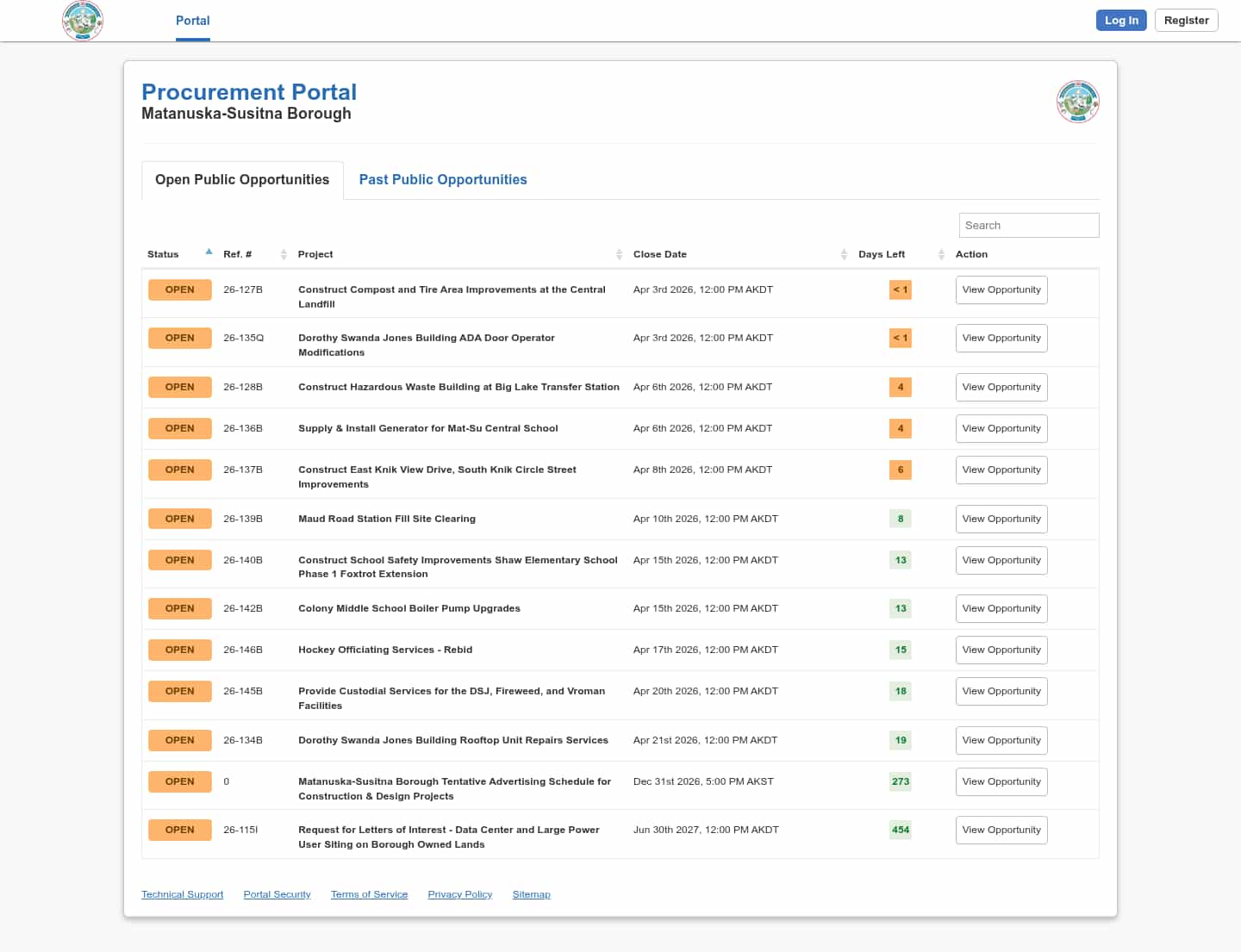Focus the Search input field
Image resolution: width=1241 pixels, height=952 pixels.
[1028, 225]
